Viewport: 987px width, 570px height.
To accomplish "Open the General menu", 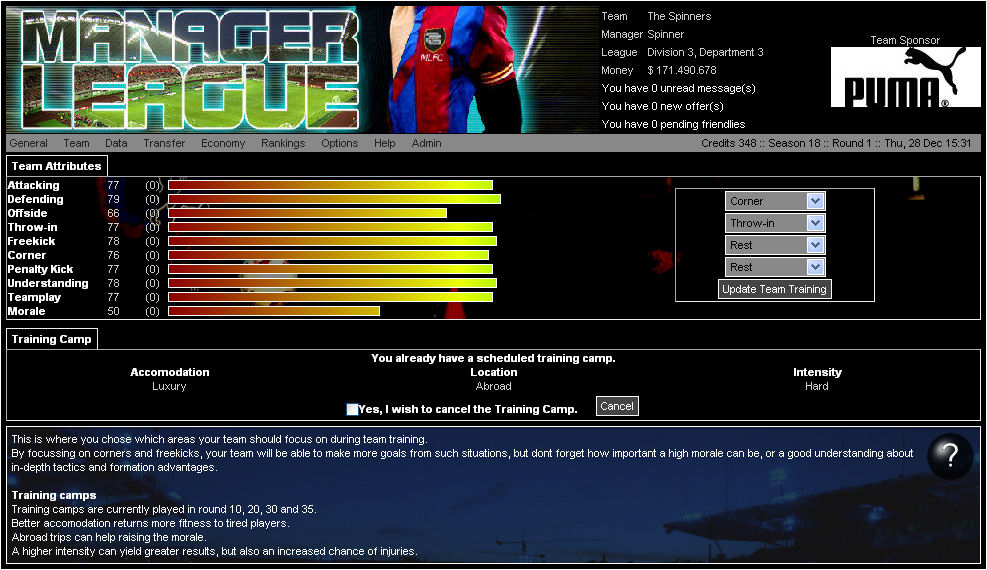I will point(29,143).
